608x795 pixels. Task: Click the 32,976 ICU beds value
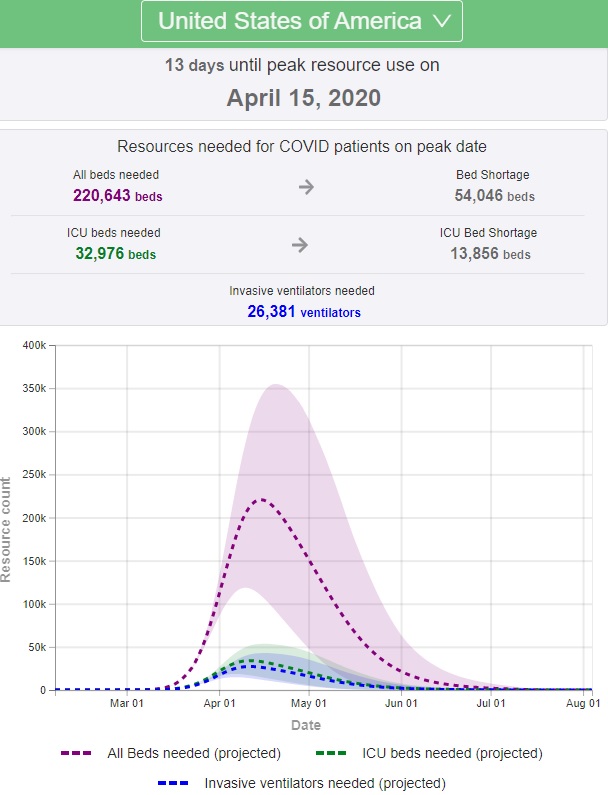click(x=116, y=254)
